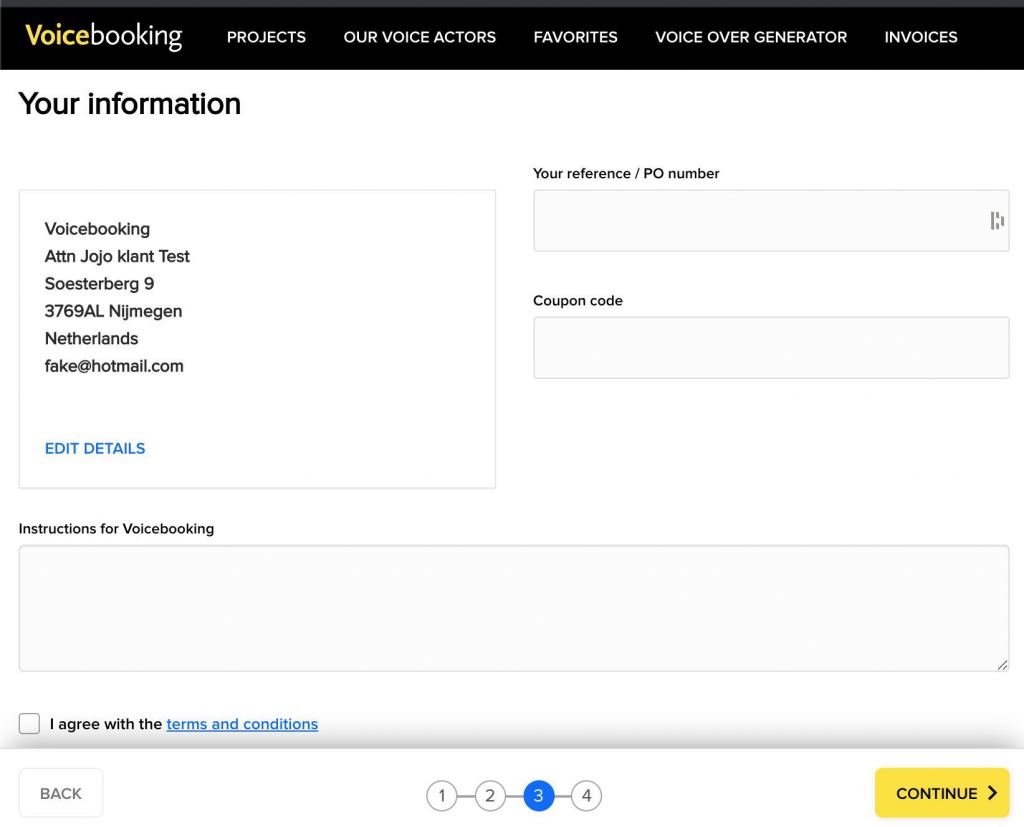Viewport: 1024px width, 827px height.
Task: Click the password manager icon in PO number field
Action: (997, 221)
